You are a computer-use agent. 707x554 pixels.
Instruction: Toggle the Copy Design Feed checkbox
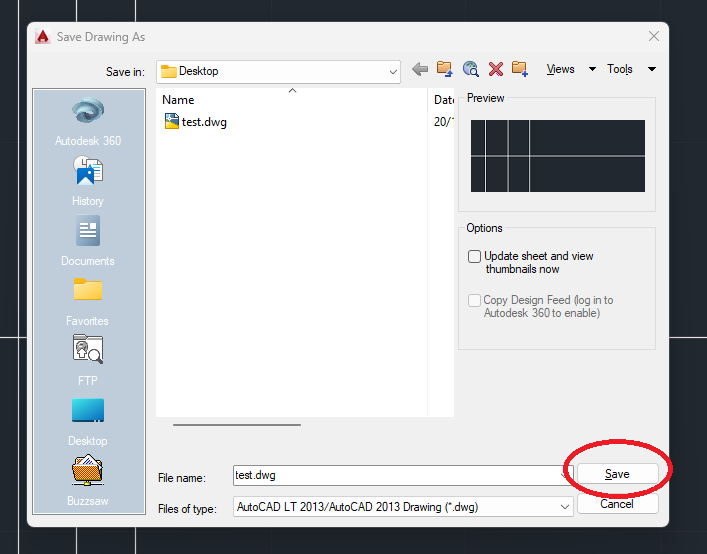(x=474, y=300)
